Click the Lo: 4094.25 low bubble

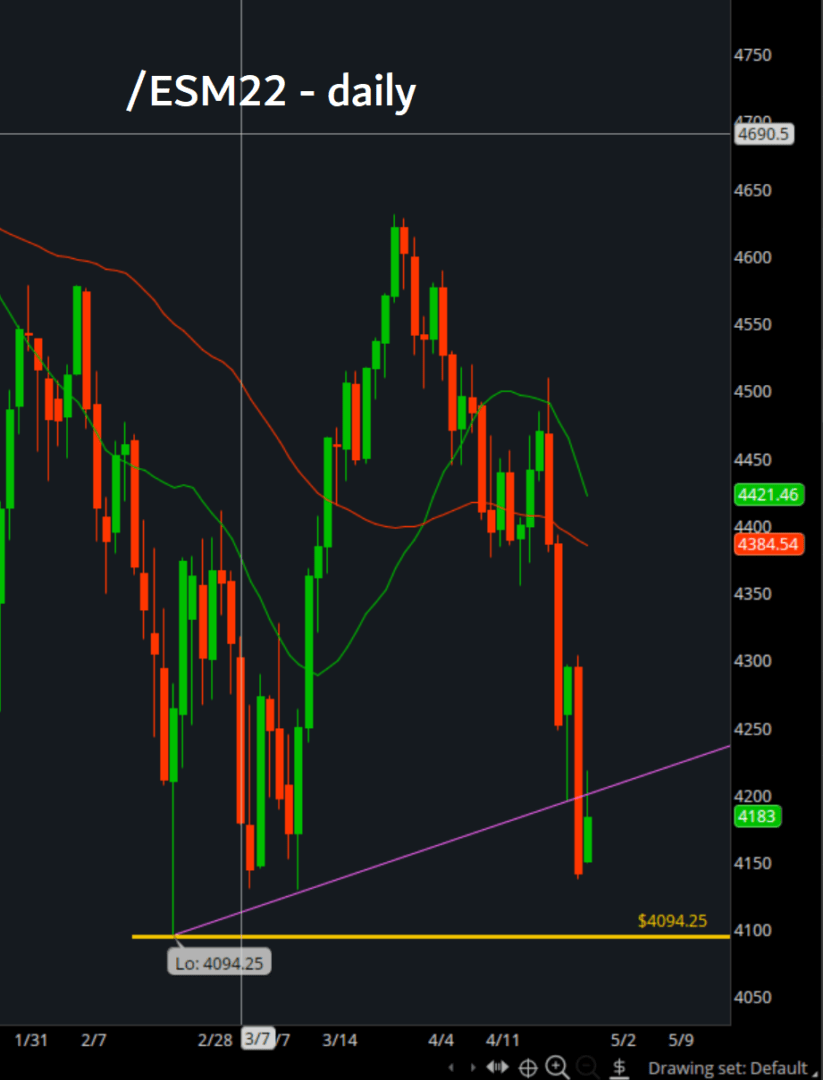click(x=220, y=962)
